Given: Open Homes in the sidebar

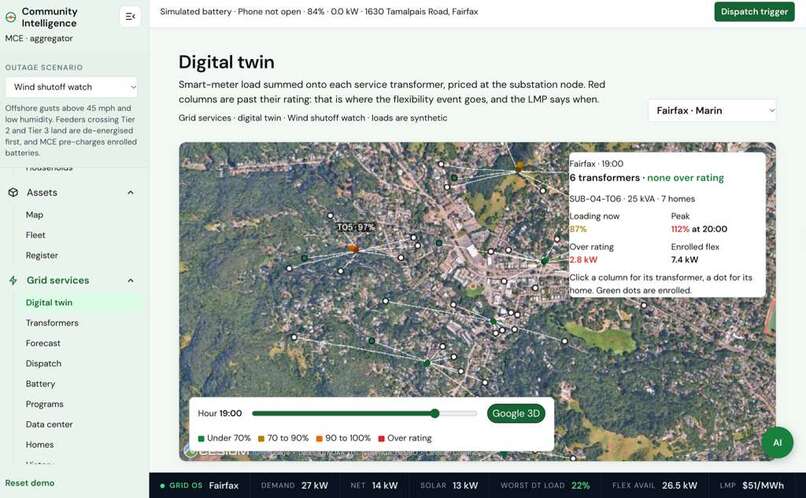Looking at the screenshot, I should click(x=40, y=445).
